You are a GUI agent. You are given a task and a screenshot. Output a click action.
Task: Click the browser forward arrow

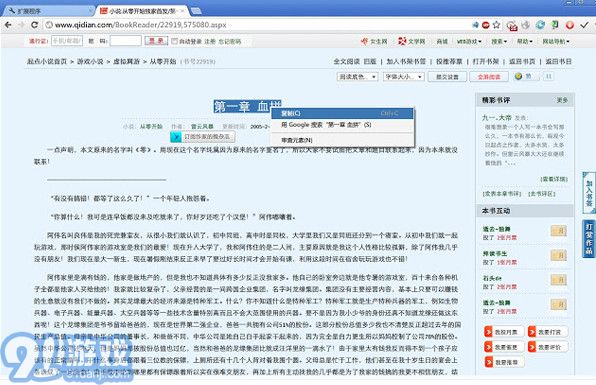21,25
